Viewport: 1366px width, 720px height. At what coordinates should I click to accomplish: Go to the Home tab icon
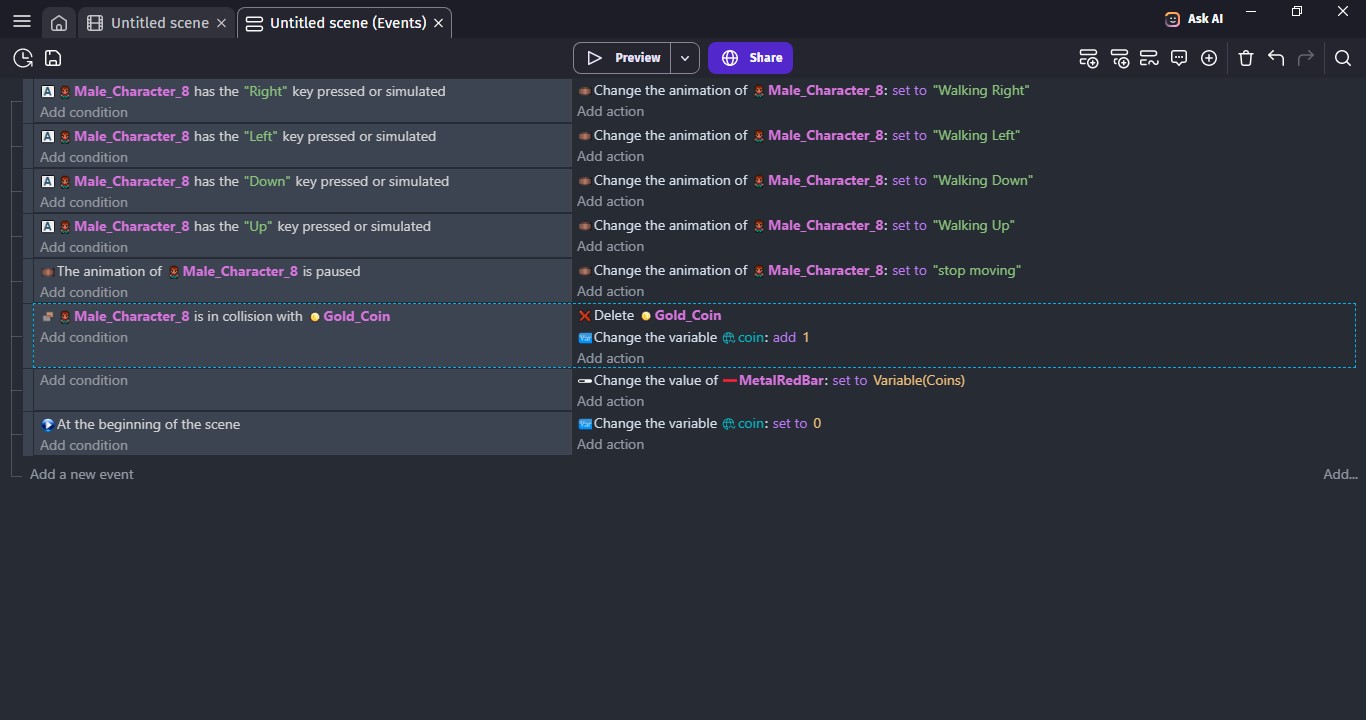tap(59, 23)
